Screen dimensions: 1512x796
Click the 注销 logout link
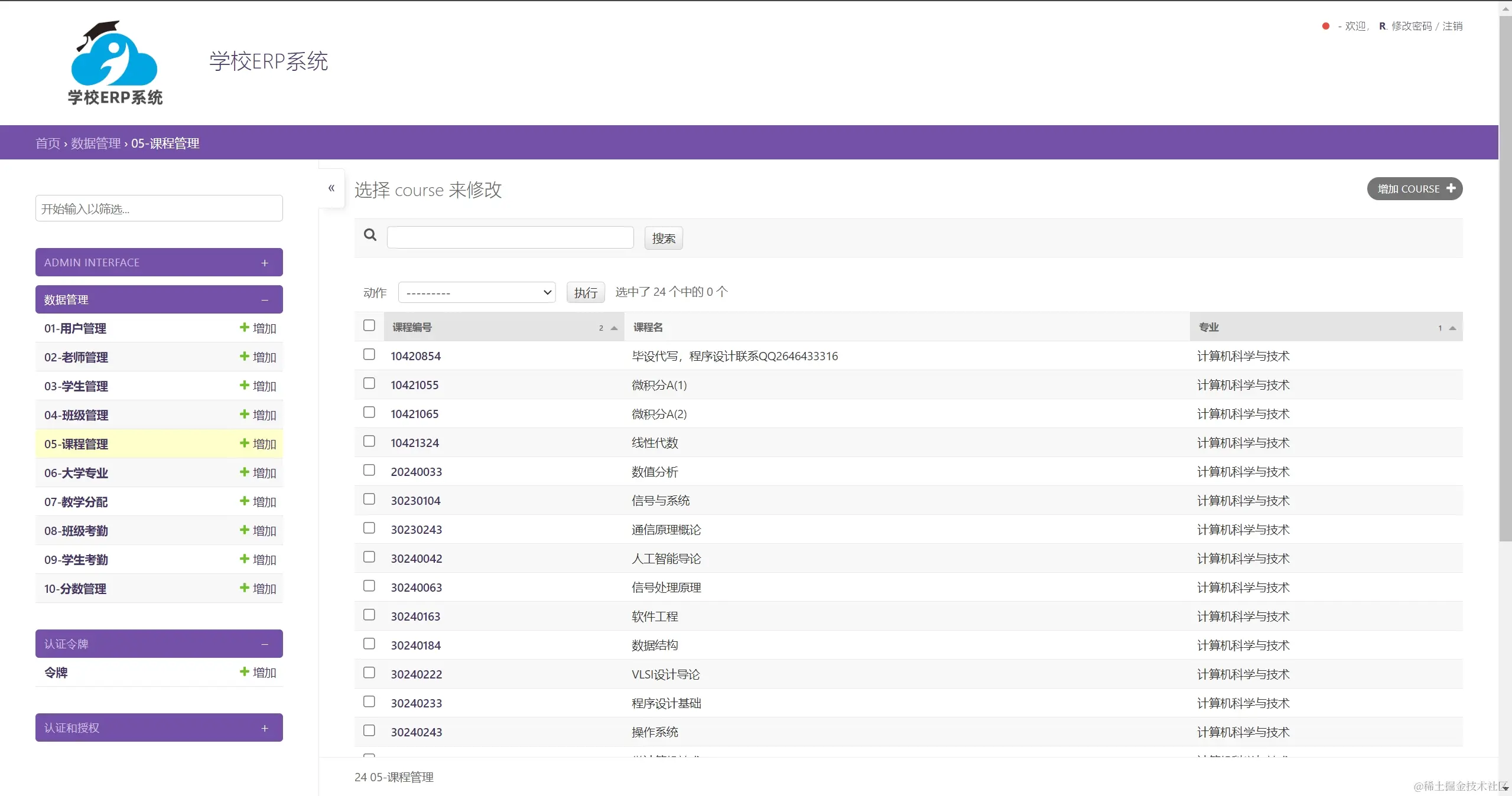1452,26
